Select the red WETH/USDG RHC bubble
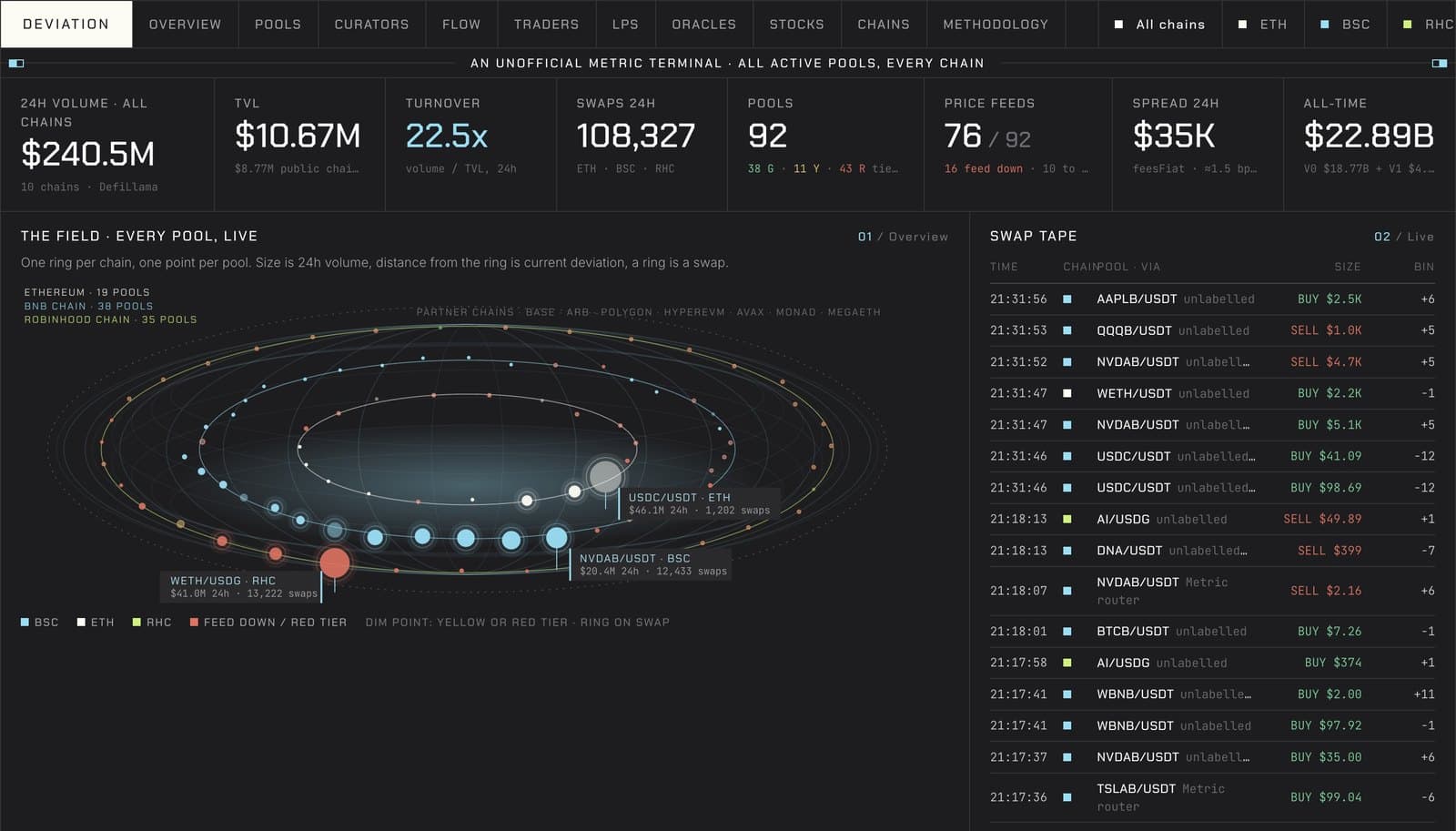Screen dimensions: 1456x831 [x=335, y=562]
